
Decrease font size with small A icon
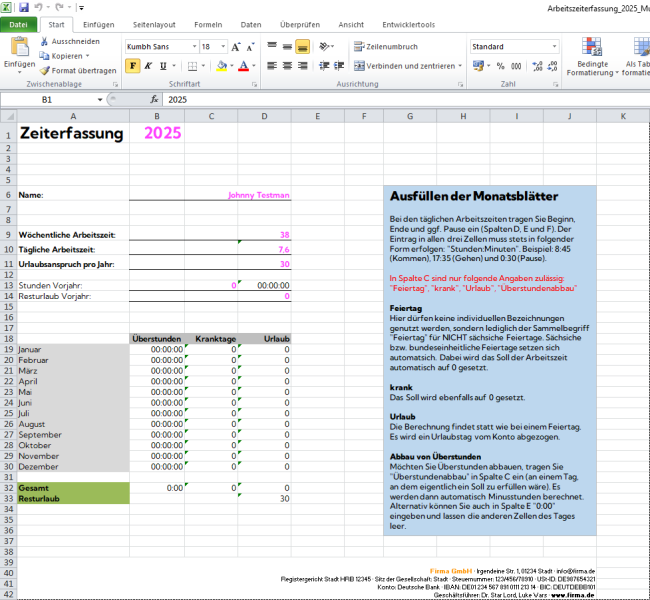[250, 47]
